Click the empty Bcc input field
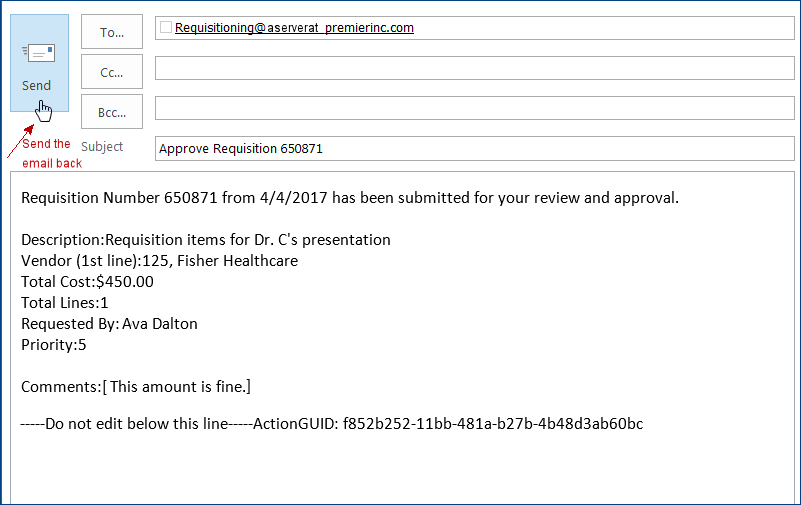Viewport: 801px width, 505px height. point(474,107)
